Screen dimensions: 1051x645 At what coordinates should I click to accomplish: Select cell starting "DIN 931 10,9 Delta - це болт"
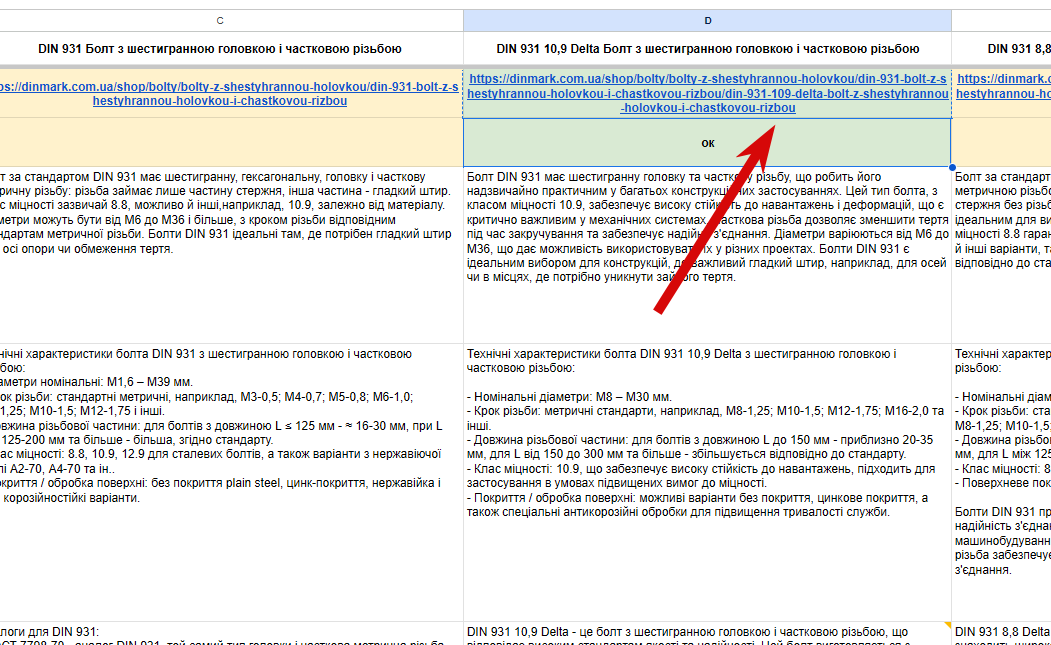707,634
